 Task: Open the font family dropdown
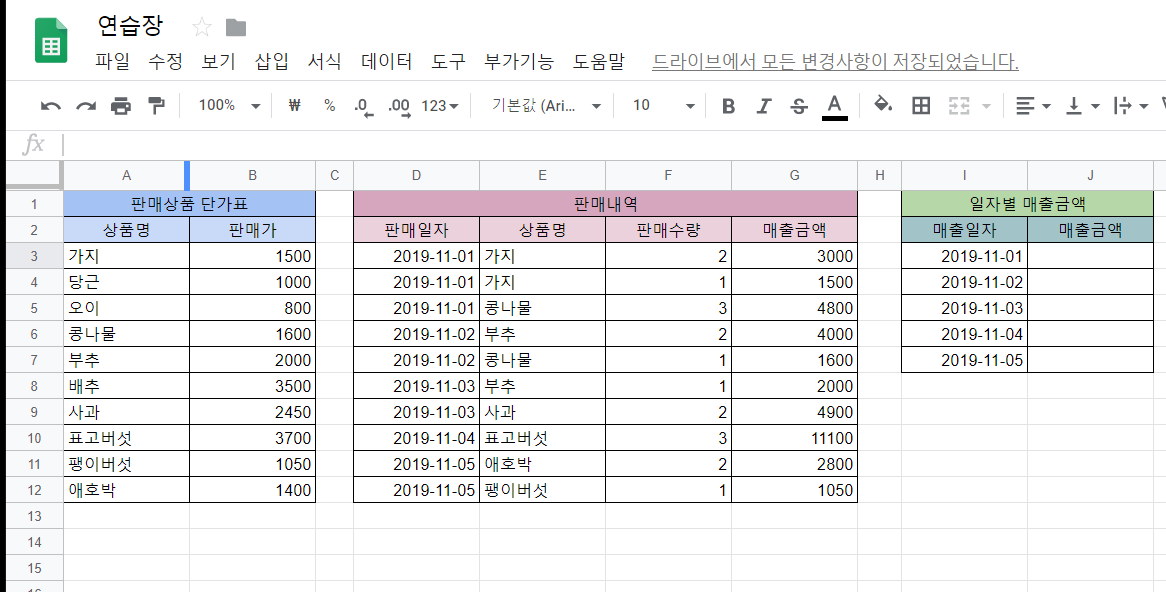[546, 106]
